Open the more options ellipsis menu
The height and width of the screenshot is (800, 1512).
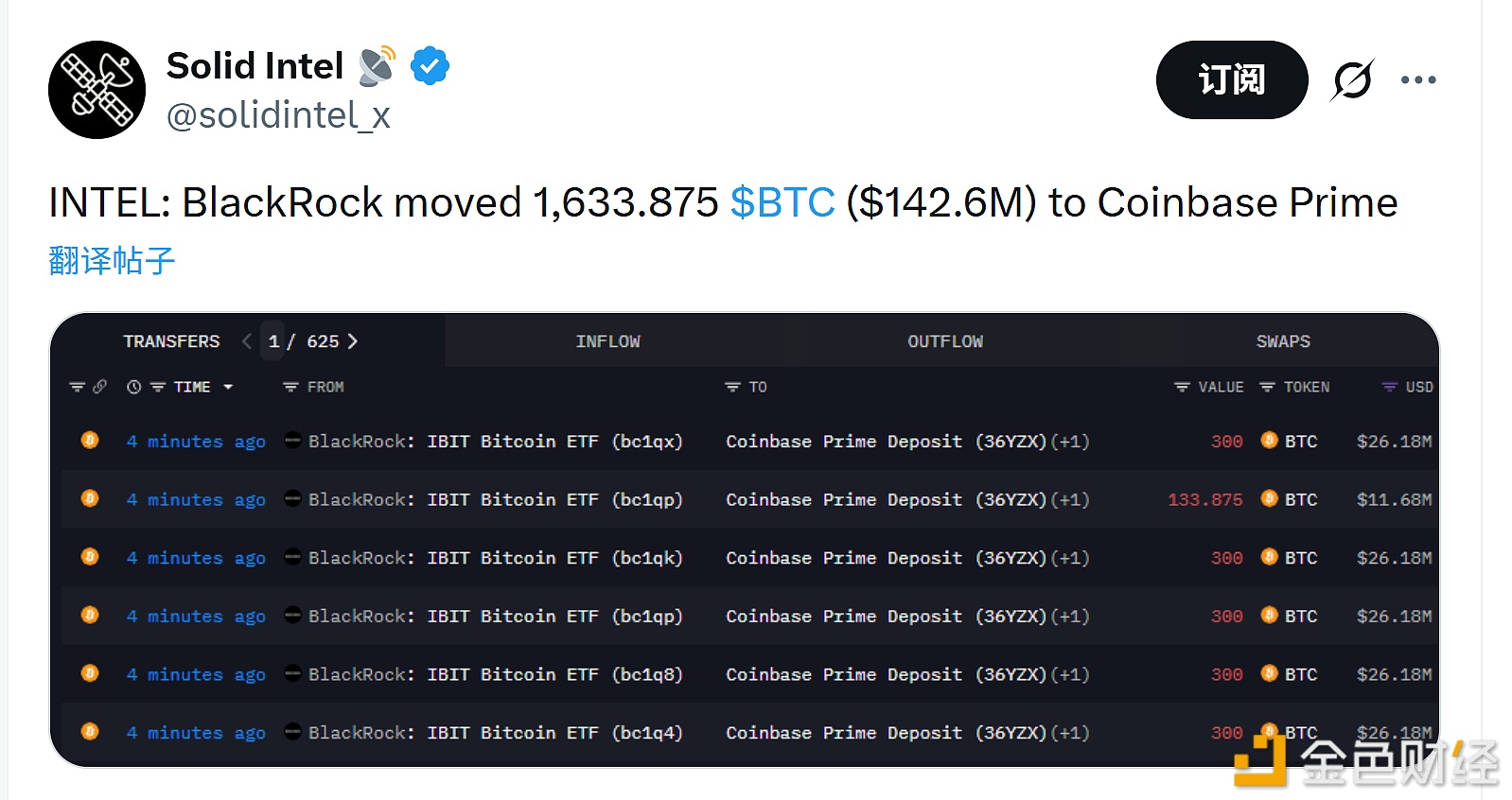coord(1417,80)
